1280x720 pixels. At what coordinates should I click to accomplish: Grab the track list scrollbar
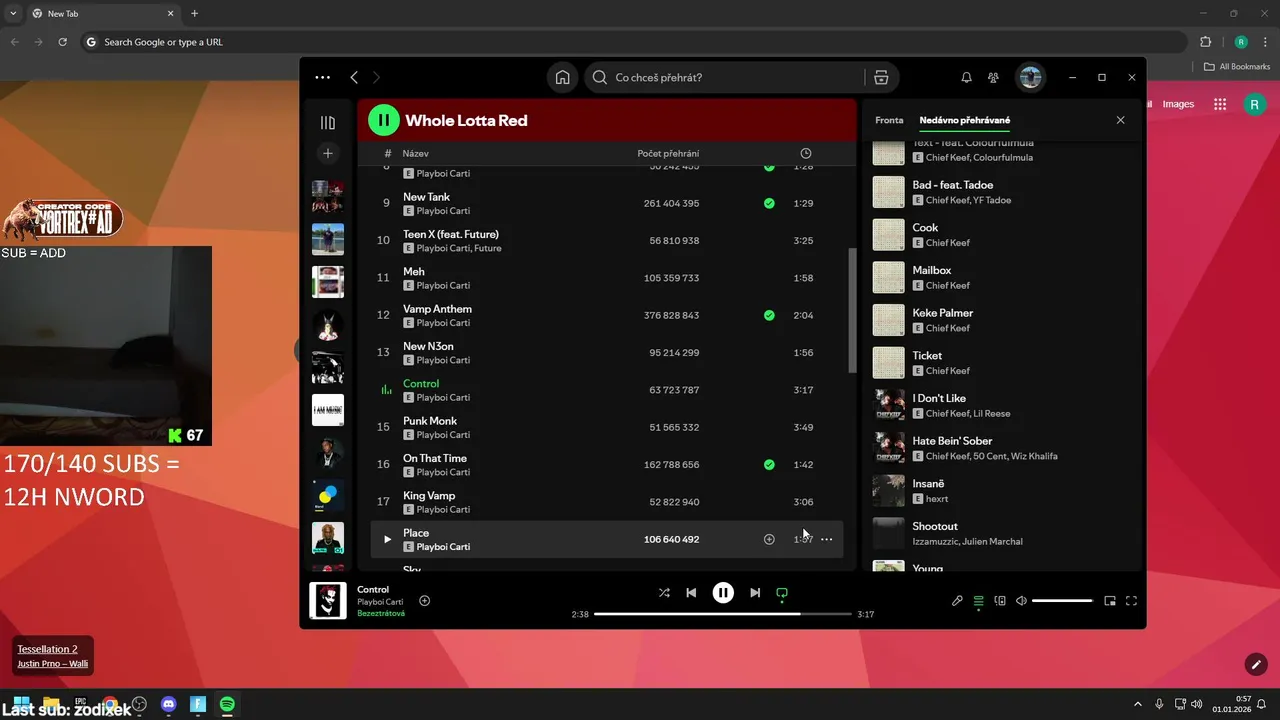tap(852, 310)
